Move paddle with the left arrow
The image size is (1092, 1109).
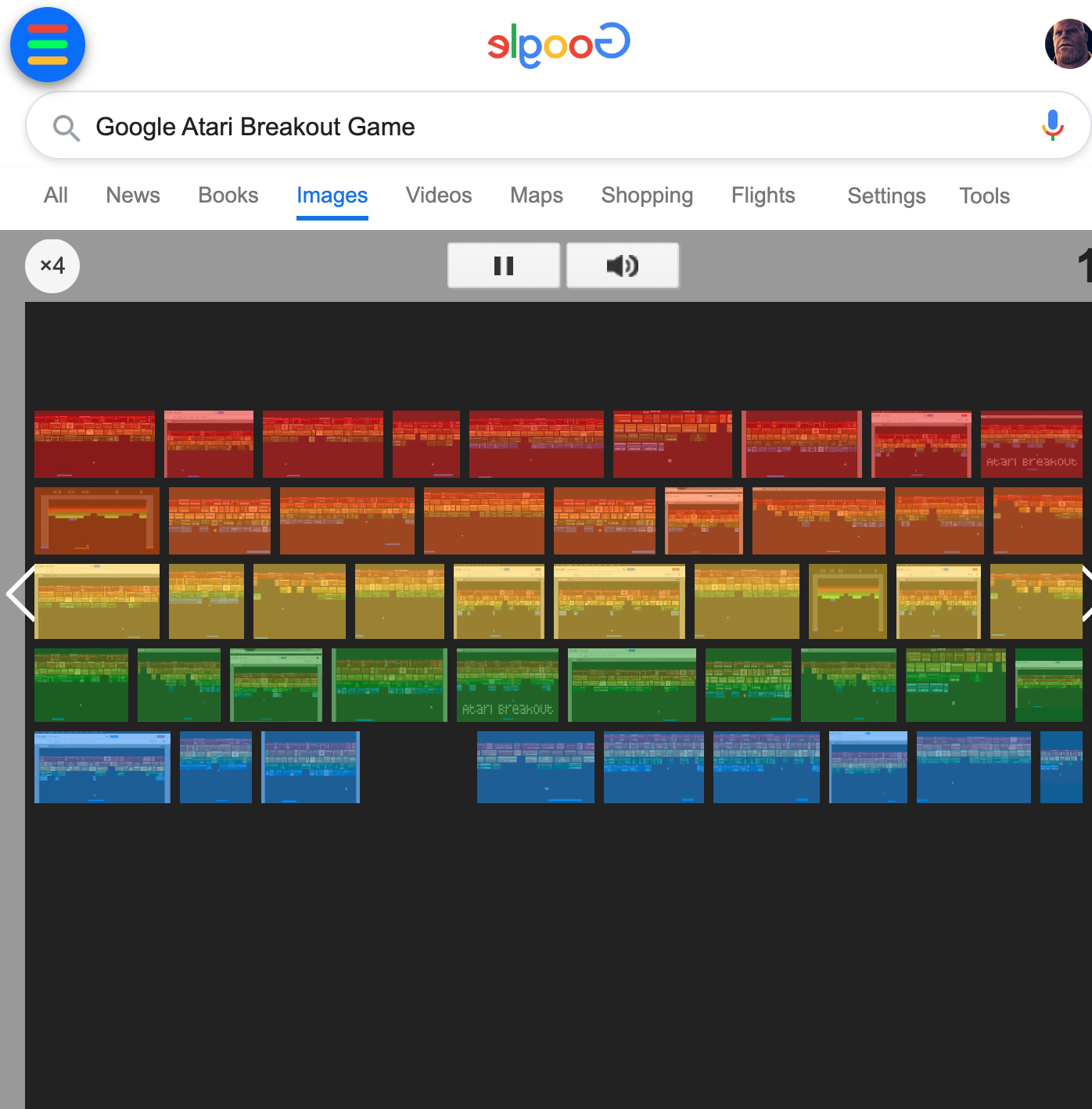(20, 594)
